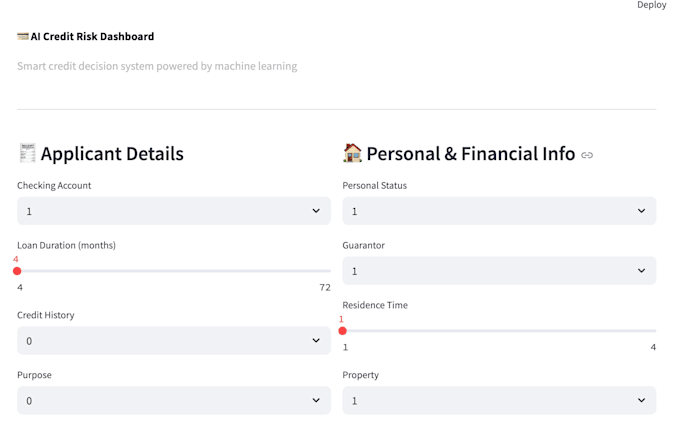Open the Checking Account select box

(174, 211)
